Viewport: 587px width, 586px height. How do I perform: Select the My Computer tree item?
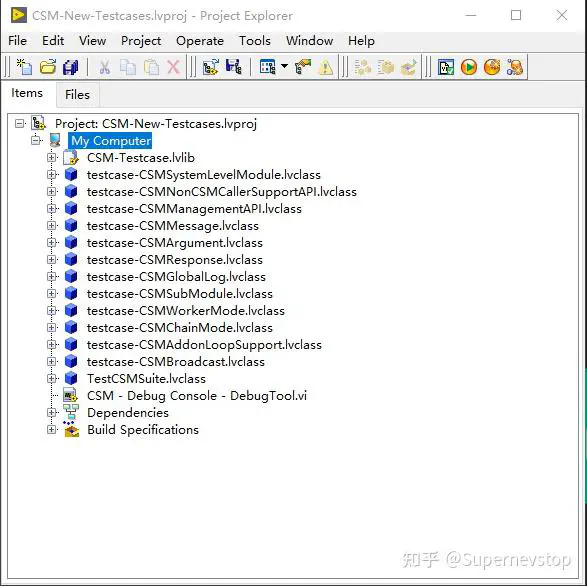(111, 141)
